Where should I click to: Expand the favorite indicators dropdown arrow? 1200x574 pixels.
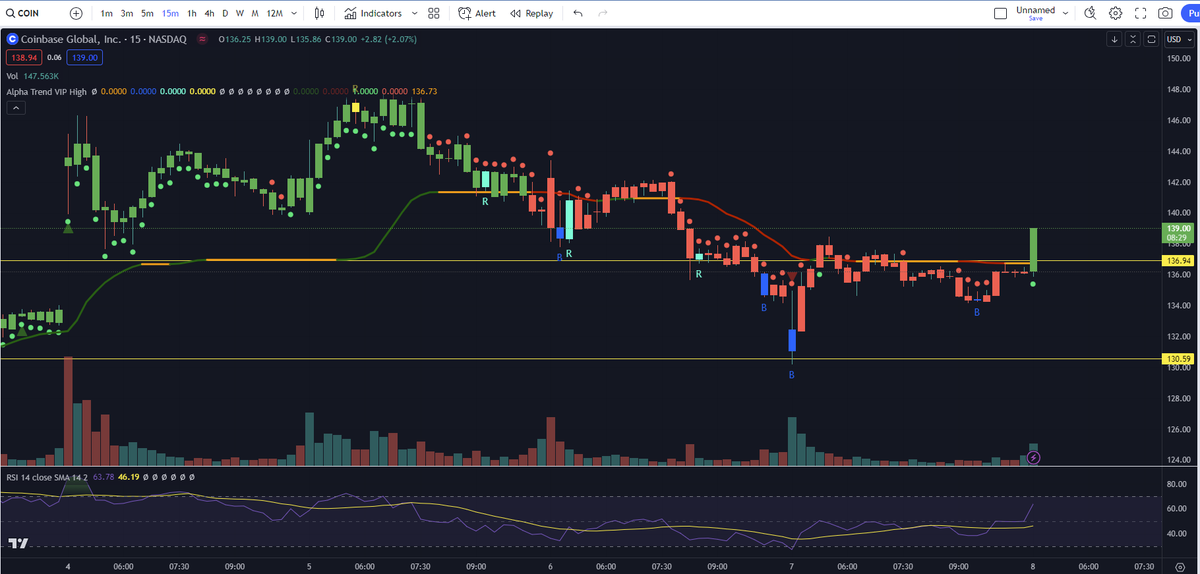pos(415,13)
